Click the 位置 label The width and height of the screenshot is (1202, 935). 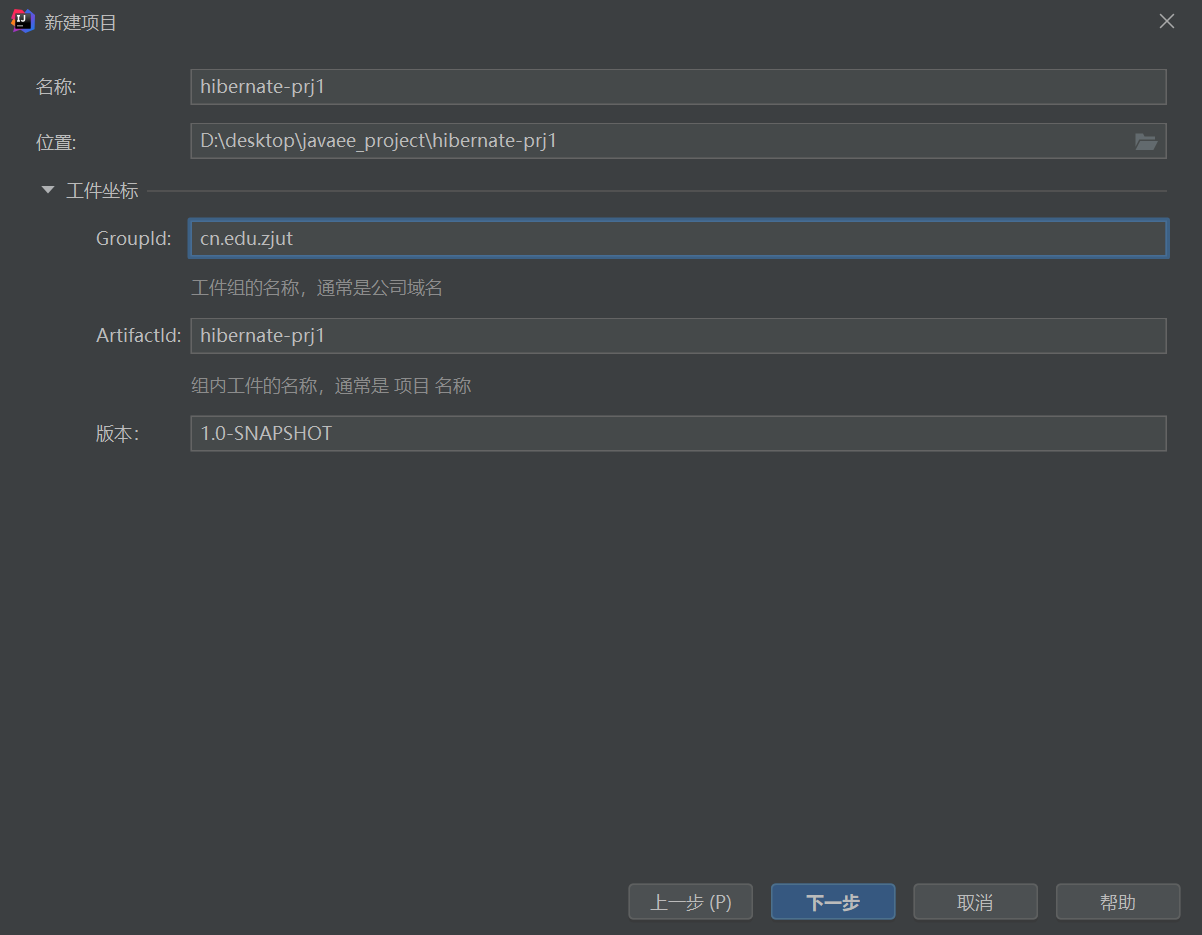tap(56, 142)
